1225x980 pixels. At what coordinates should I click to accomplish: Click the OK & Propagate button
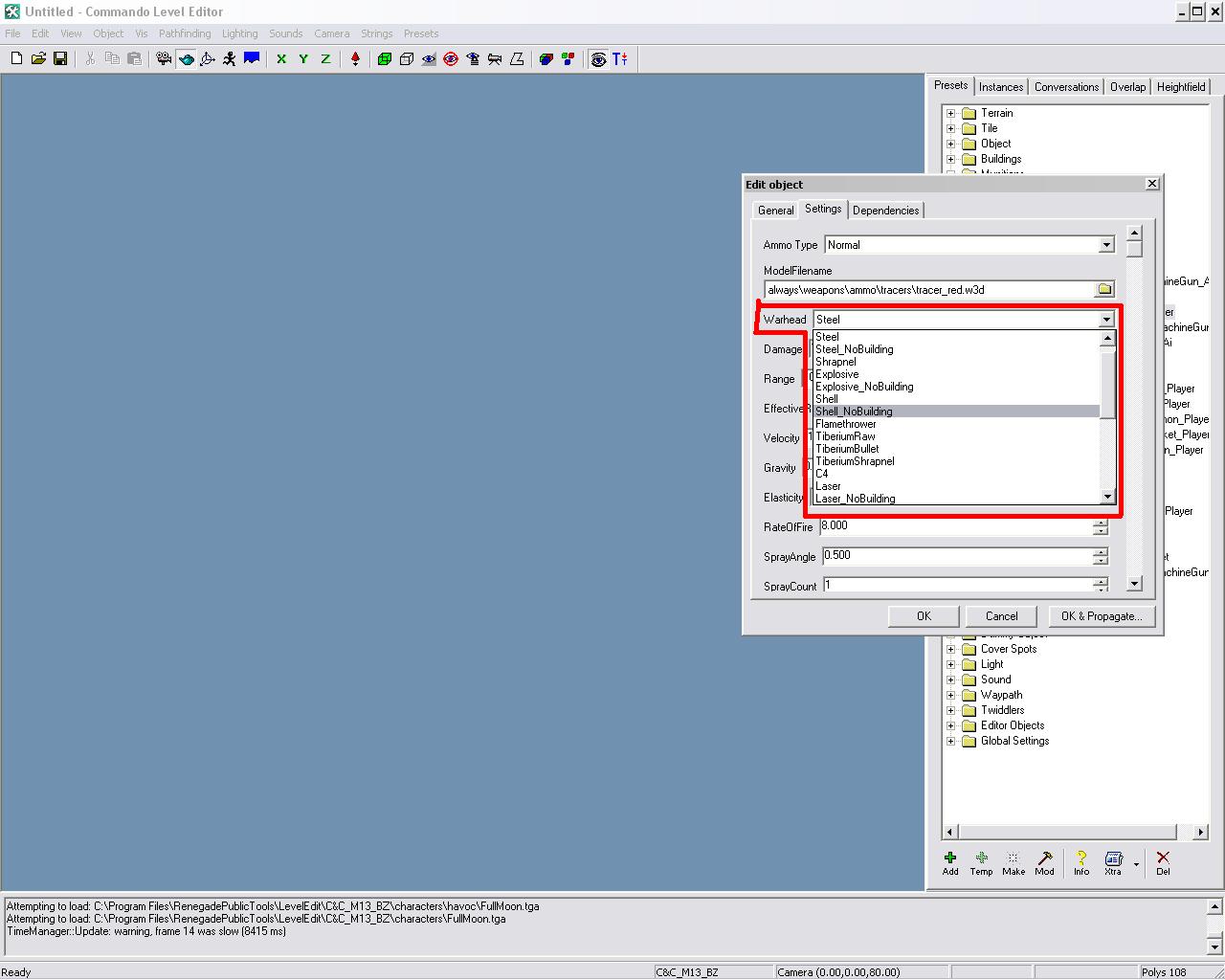(x=1102, y=616)
